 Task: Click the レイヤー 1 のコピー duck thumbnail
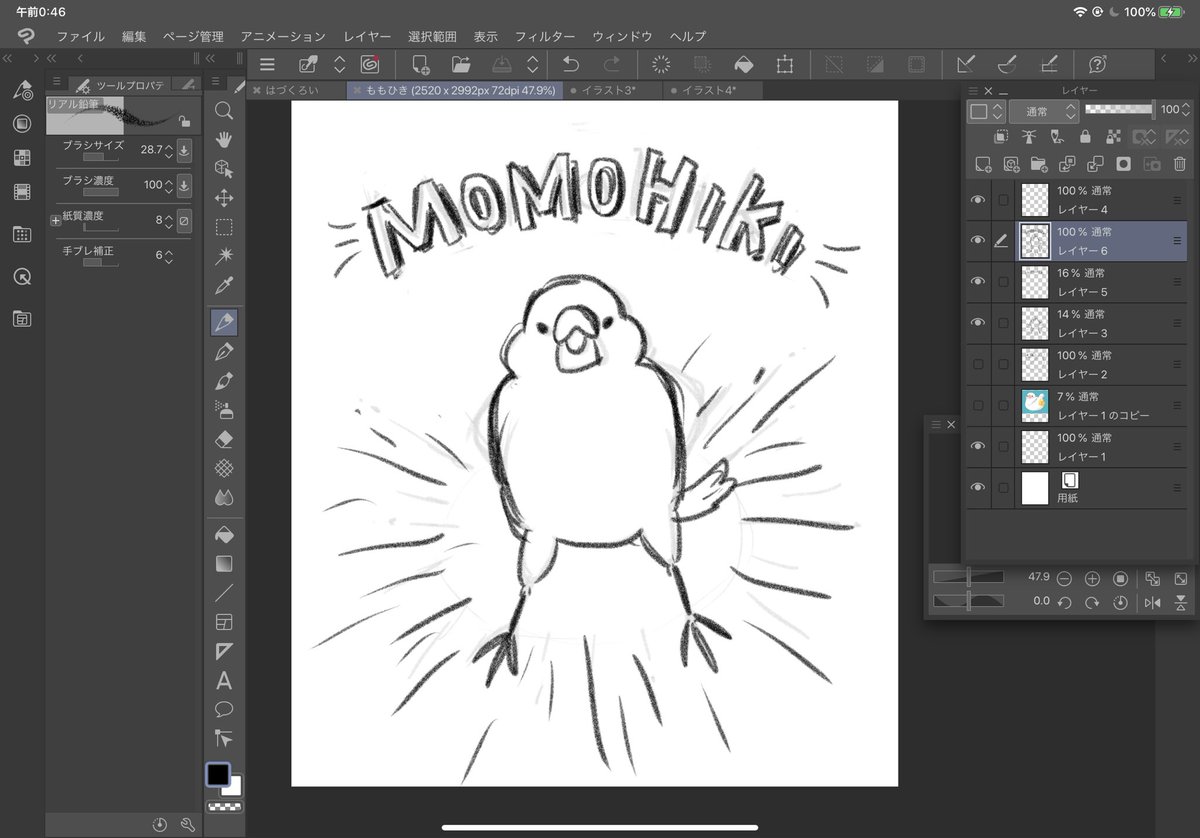(x=1035, y=405)
